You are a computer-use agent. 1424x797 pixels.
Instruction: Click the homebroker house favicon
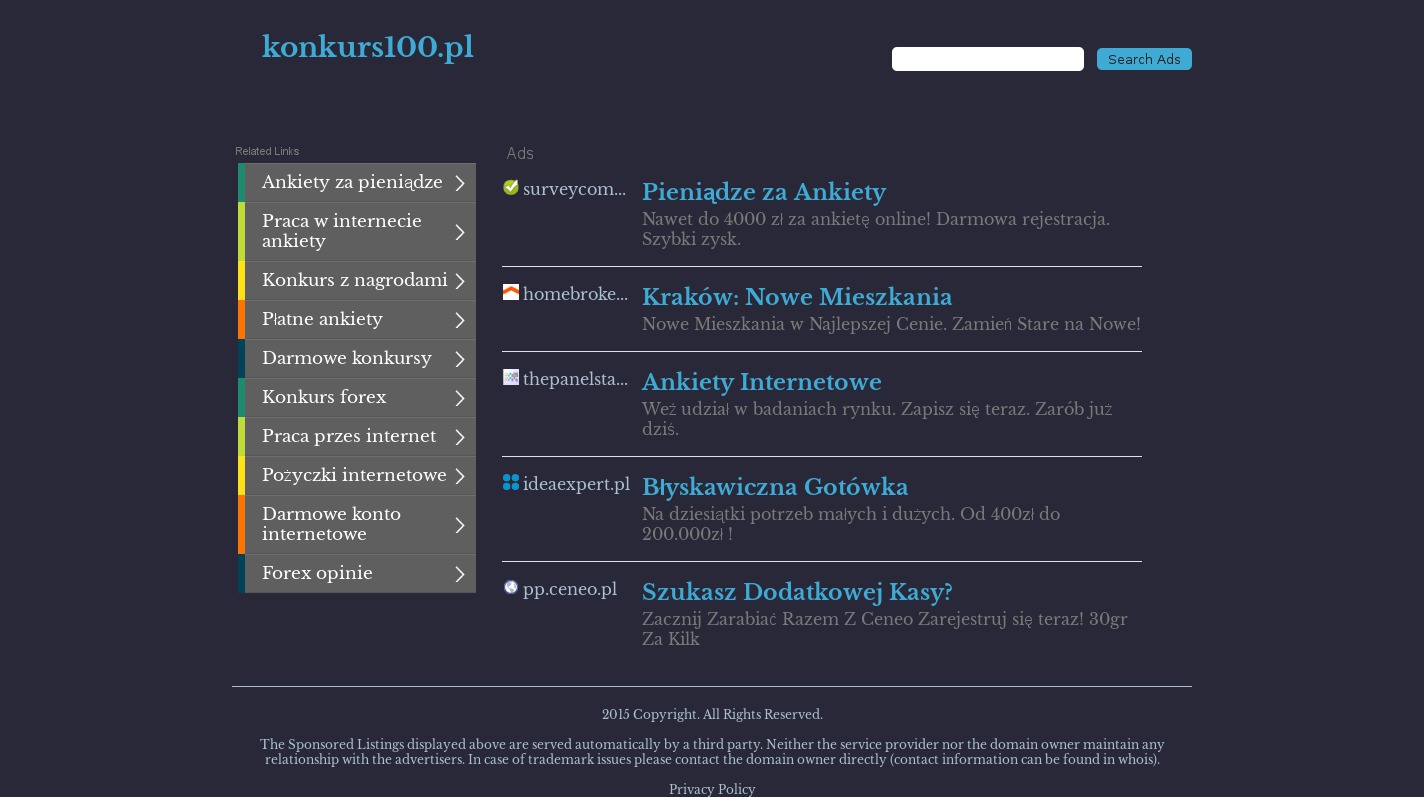tap(511, 292)
